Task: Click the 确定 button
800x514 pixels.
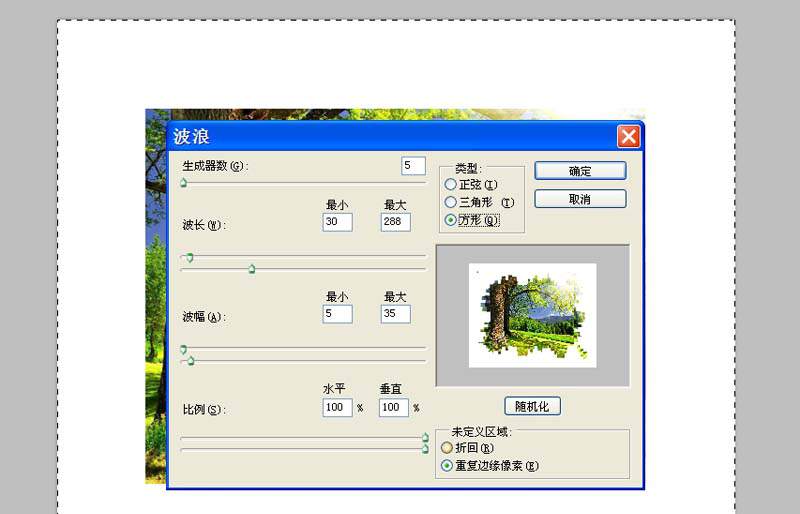Action: point(580,171)
